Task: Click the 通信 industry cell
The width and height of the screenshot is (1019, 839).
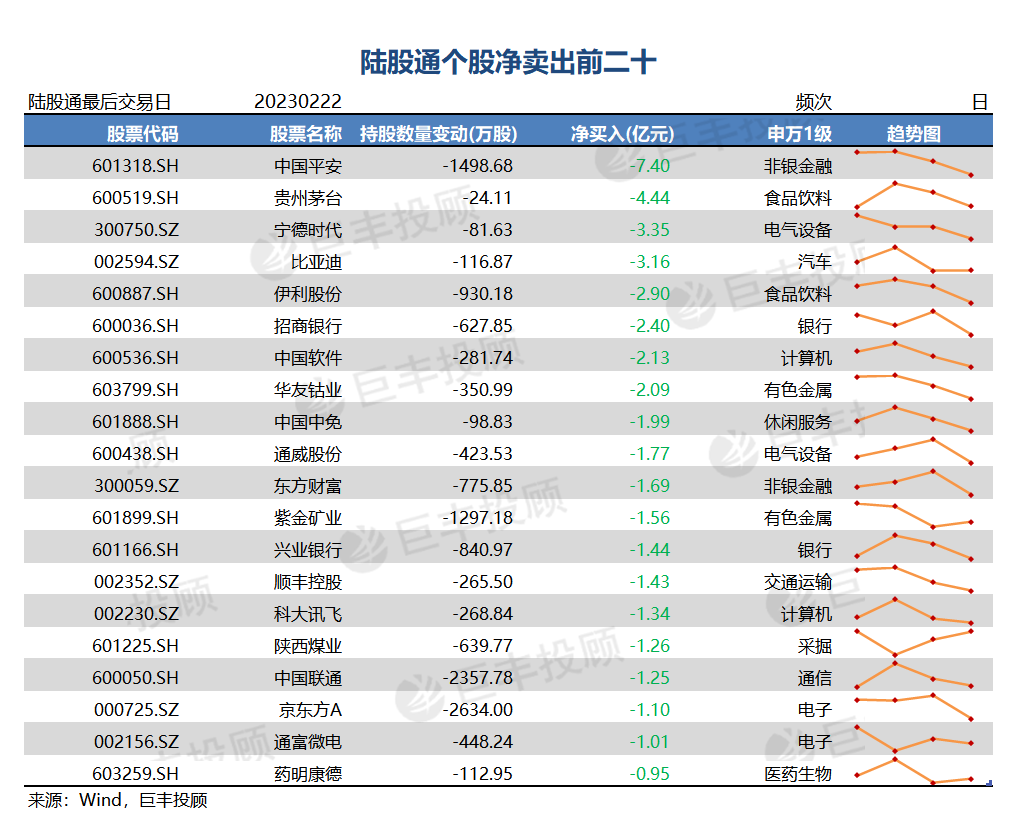Action: pos(814,678)
